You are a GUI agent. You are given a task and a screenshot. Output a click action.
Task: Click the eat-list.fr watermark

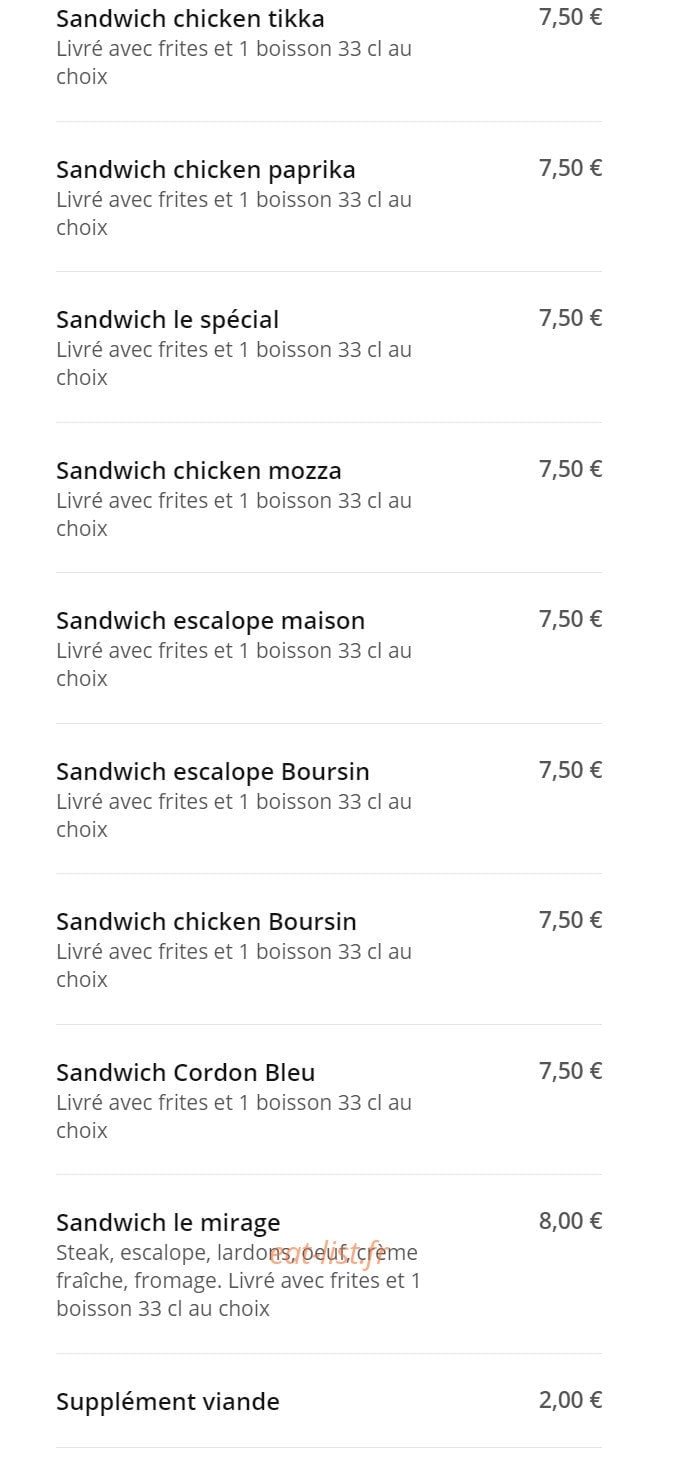326,1254
